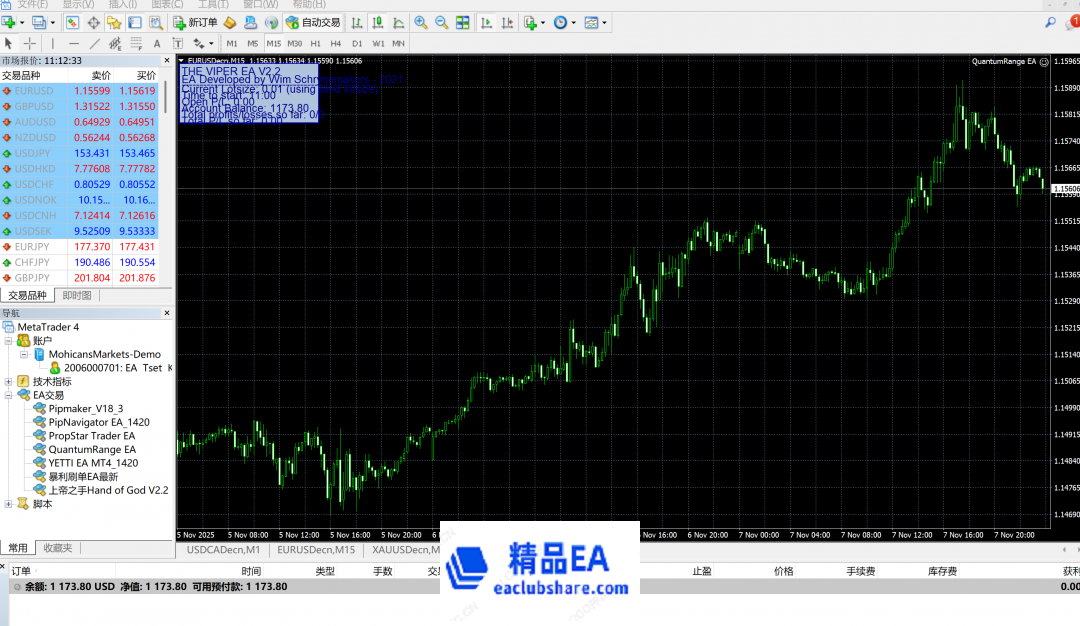Select the text label 'A' tool
The width and height of the screenshot is (1080, 626).
click(x=157, y=43)
